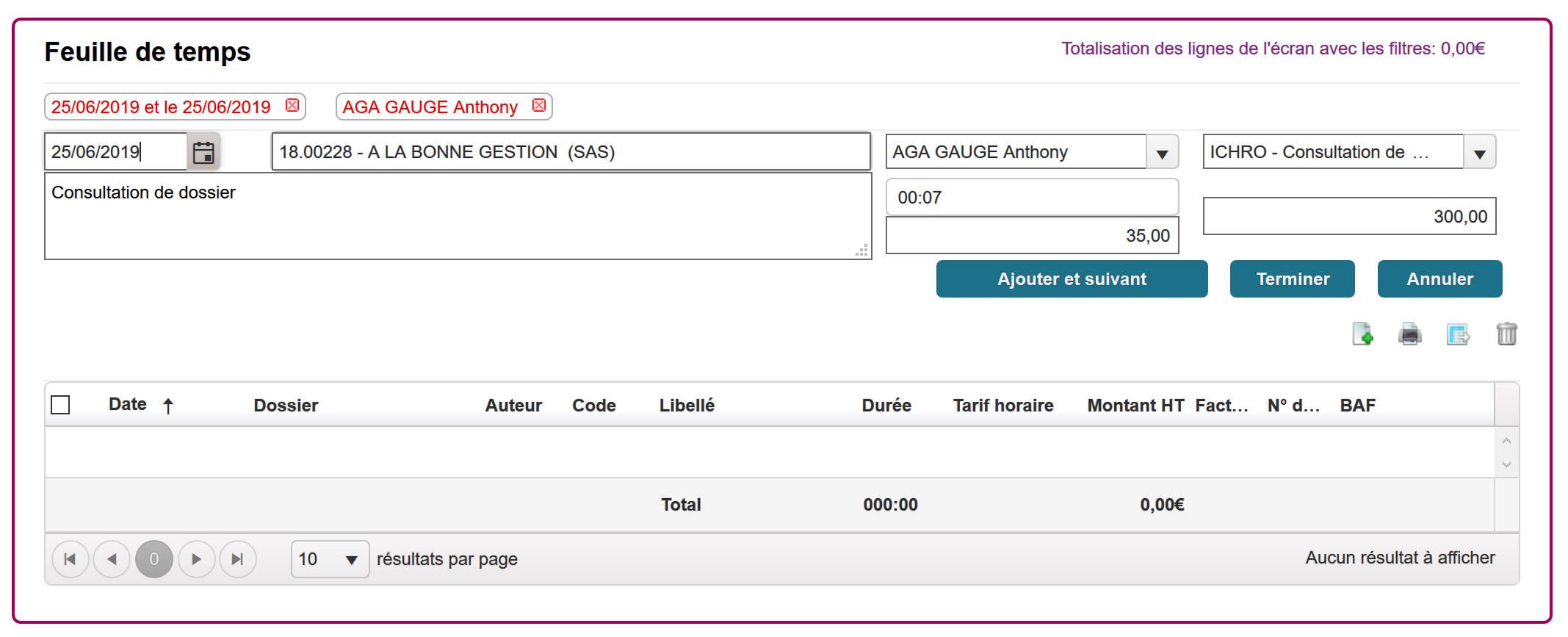The width and height of the screenshot is (1568, 637).
Task: Go to last page of results
Action: [x=237, y=559]
